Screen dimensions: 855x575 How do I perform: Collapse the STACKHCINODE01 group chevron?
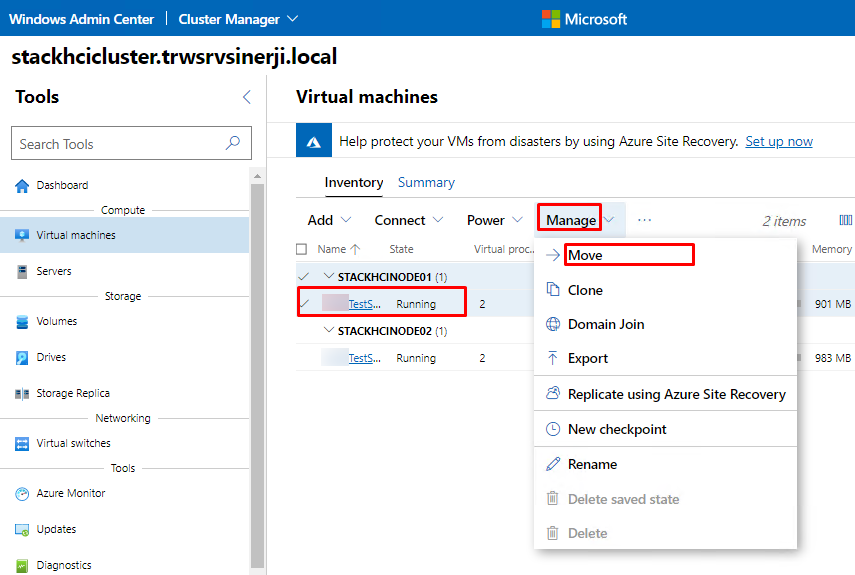point(328,276)
